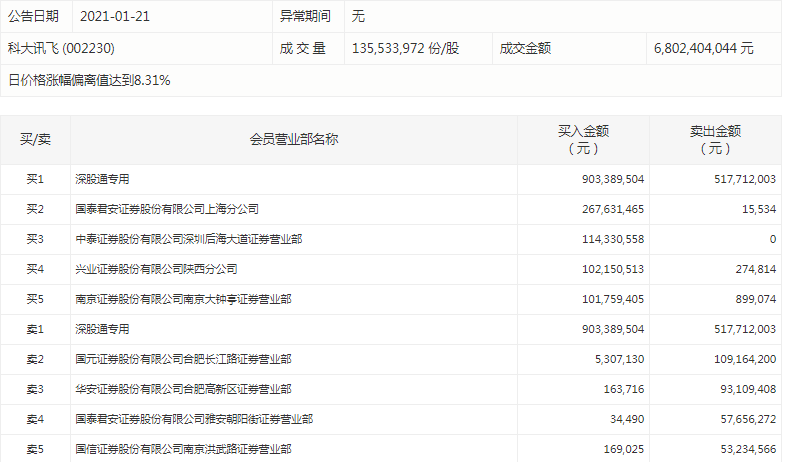Sort by 卖出金额(元) column header

point(715,140)
